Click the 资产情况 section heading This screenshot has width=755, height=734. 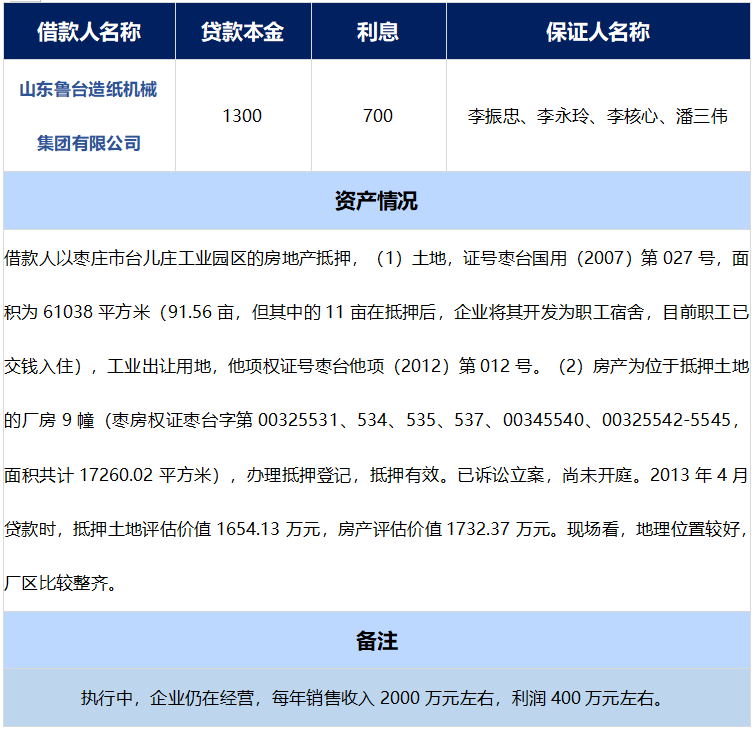376,201
